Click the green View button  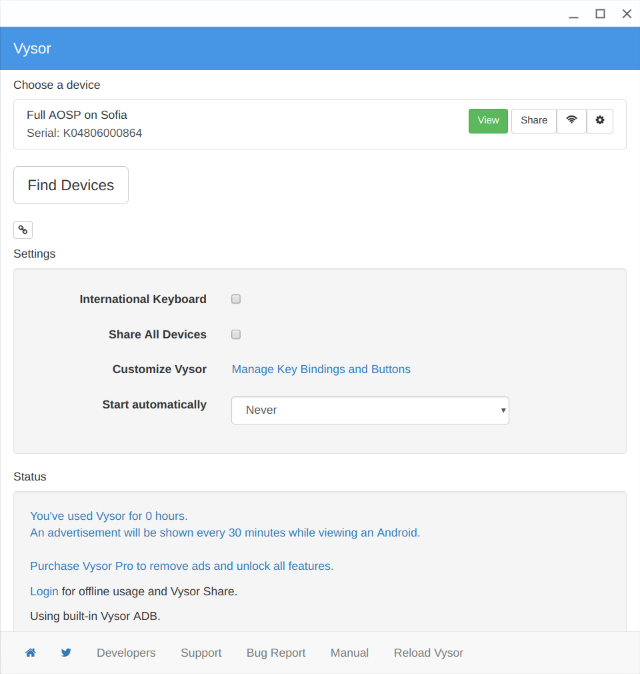click(488, 121)
